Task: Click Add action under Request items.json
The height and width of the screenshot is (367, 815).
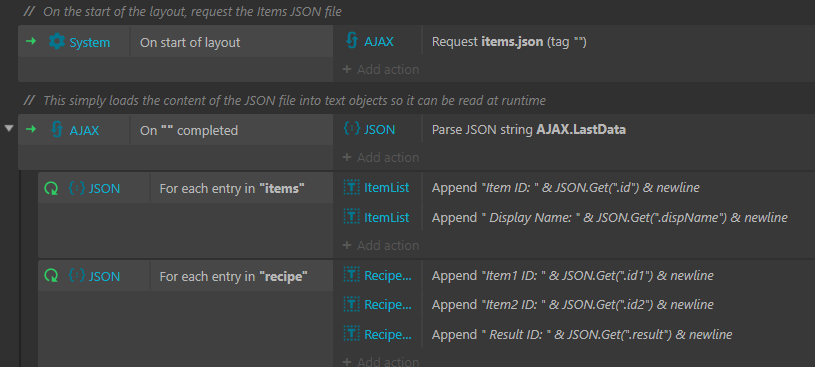Action: (x=381, y=69)
